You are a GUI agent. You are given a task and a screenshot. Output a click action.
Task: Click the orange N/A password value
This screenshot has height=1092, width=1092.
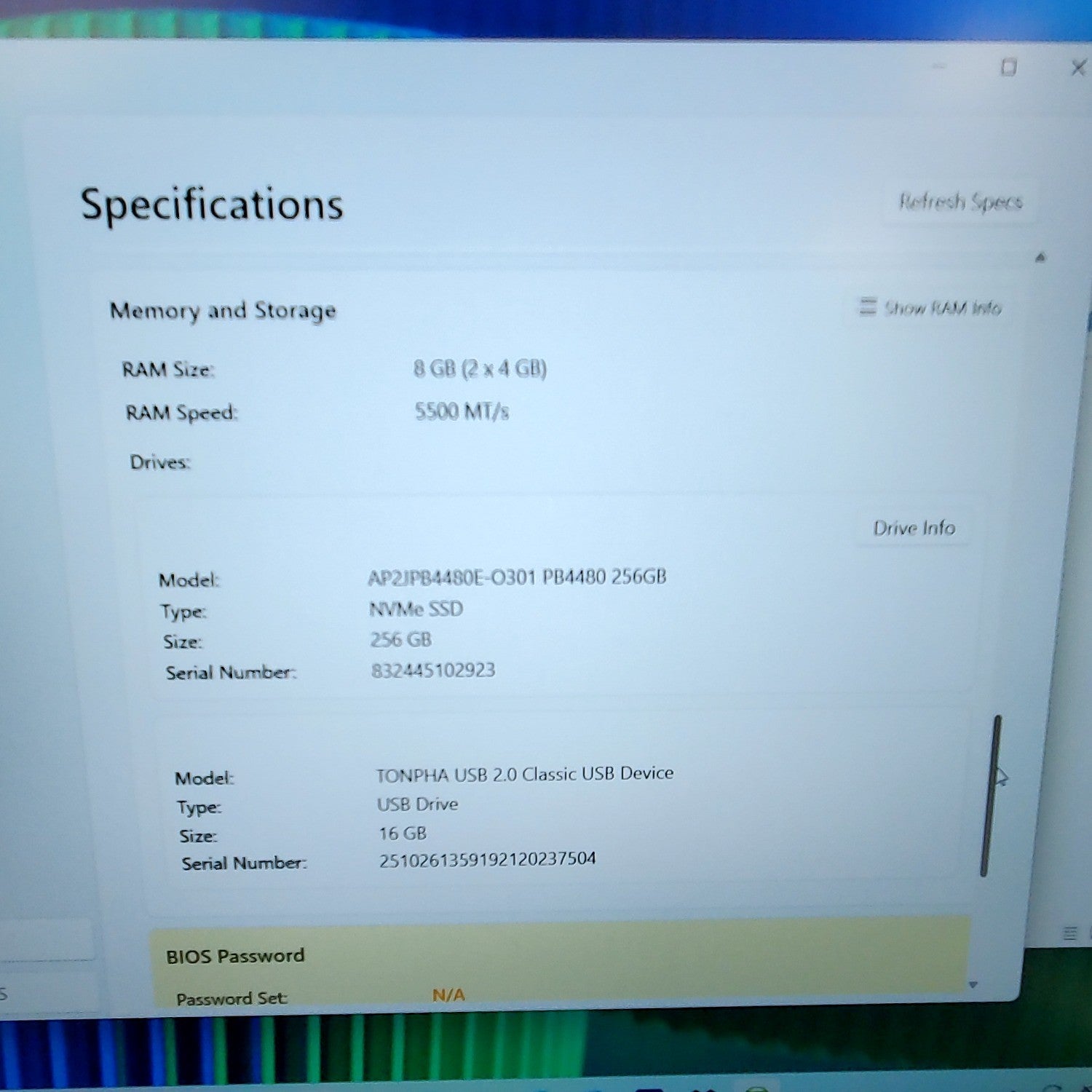click(x=448, y=994)
